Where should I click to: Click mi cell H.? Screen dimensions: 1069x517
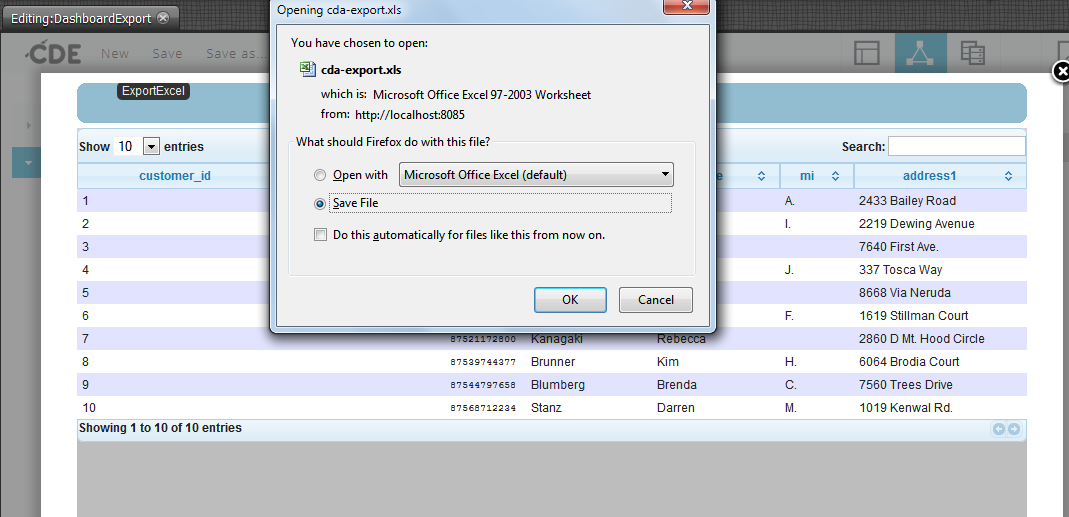point(791,361)
